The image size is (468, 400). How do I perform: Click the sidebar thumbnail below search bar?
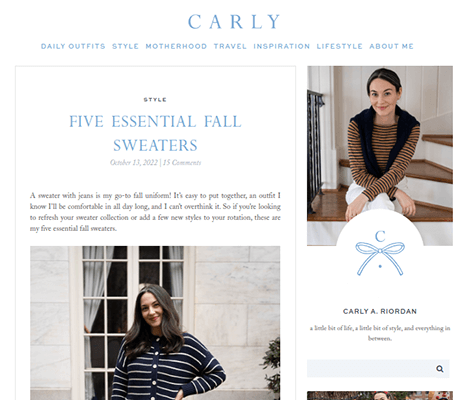click(380, 396)
